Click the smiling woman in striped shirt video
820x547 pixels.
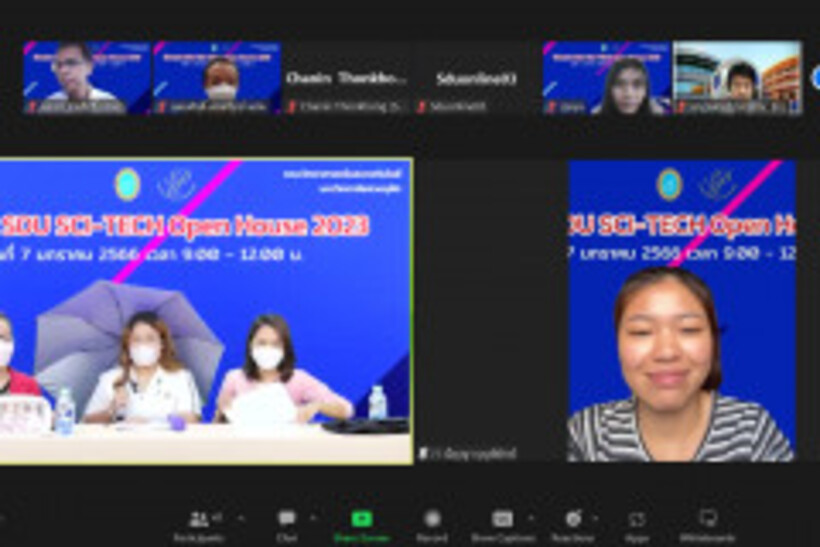(681, 310)
